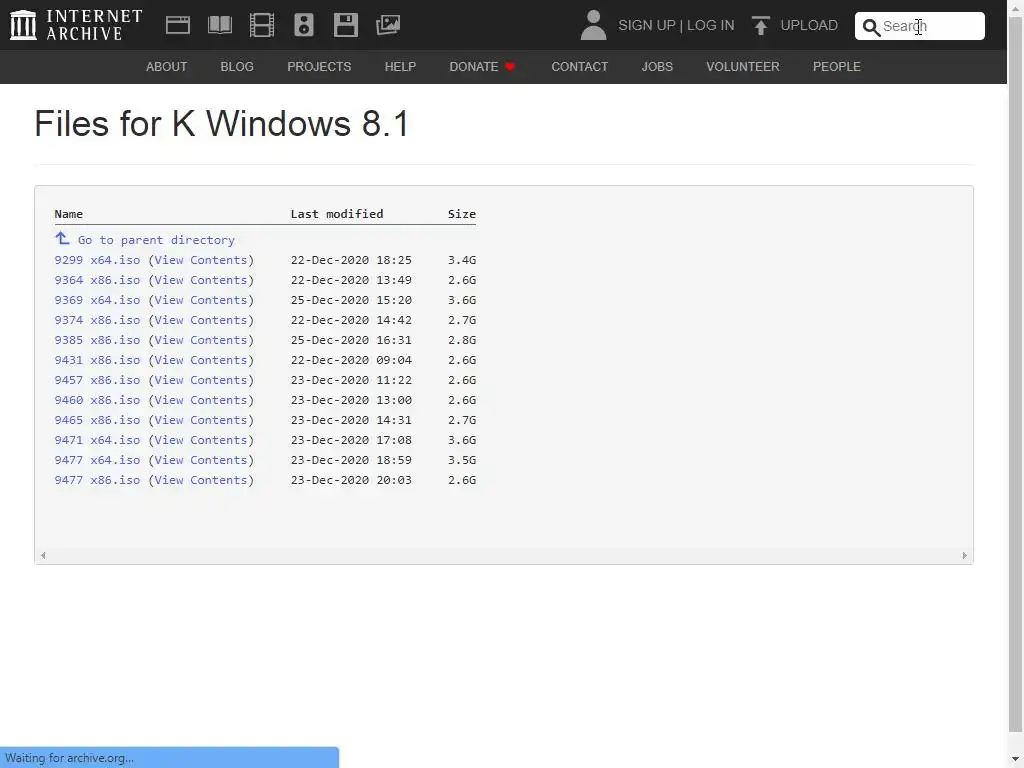1024x768 pixels.
Task: Click the file list right scroll arrow
Action: click(965, 556)
